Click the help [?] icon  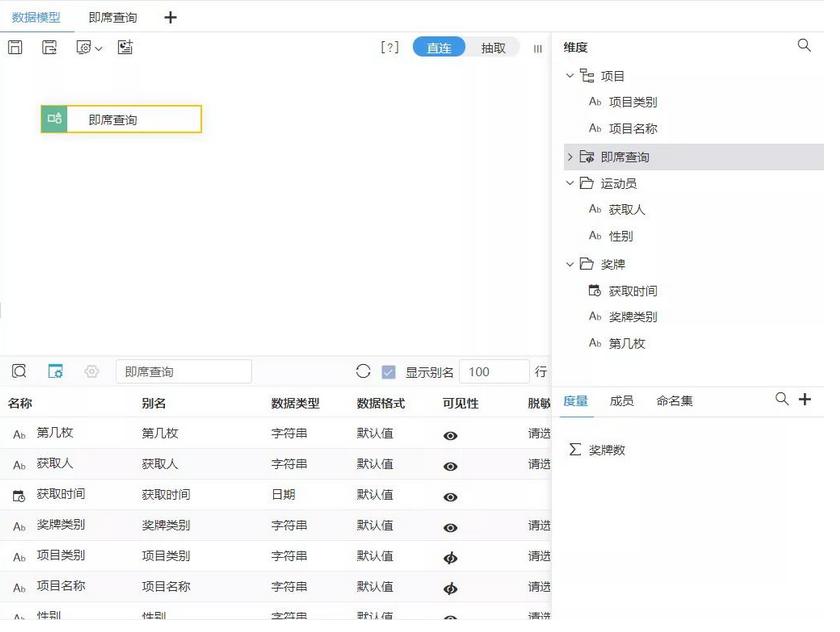point(389,46)
